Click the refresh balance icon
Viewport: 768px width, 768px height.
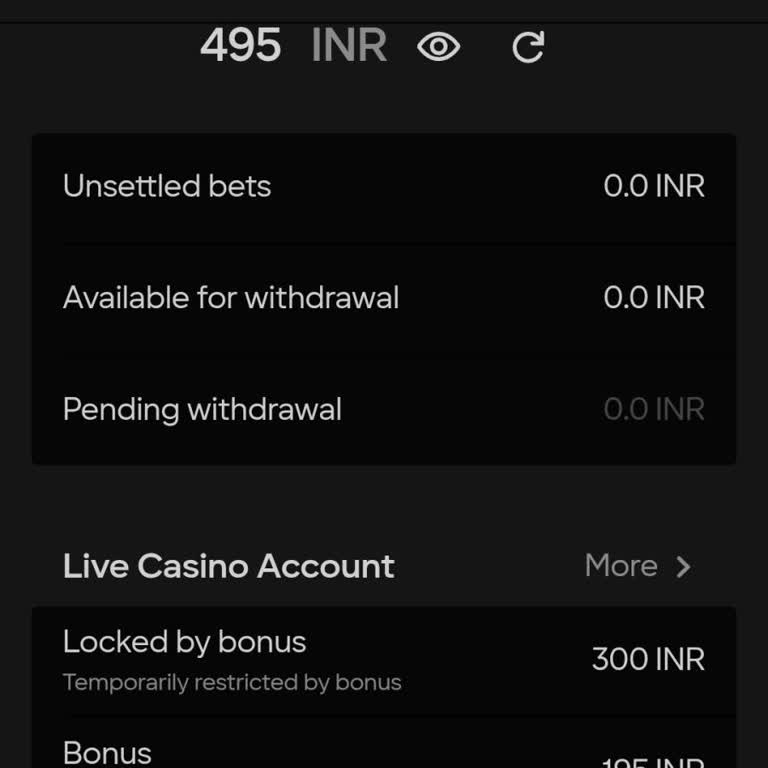pyautogui.click(x=528, y=47)
